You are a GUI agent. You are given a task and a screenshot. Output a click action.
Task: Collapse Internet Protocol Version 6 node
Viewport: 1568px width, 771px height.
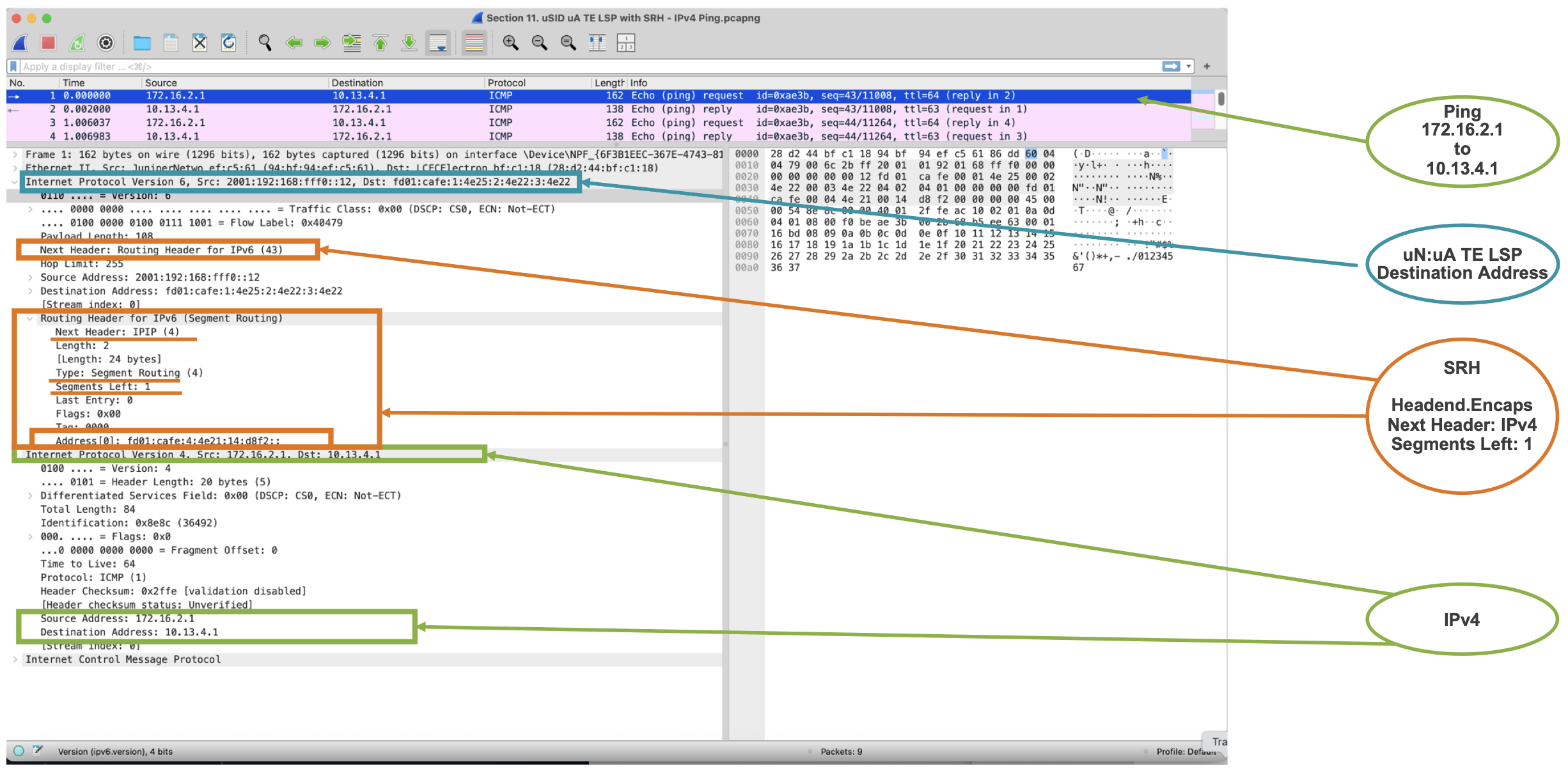(x=15, y=182)
